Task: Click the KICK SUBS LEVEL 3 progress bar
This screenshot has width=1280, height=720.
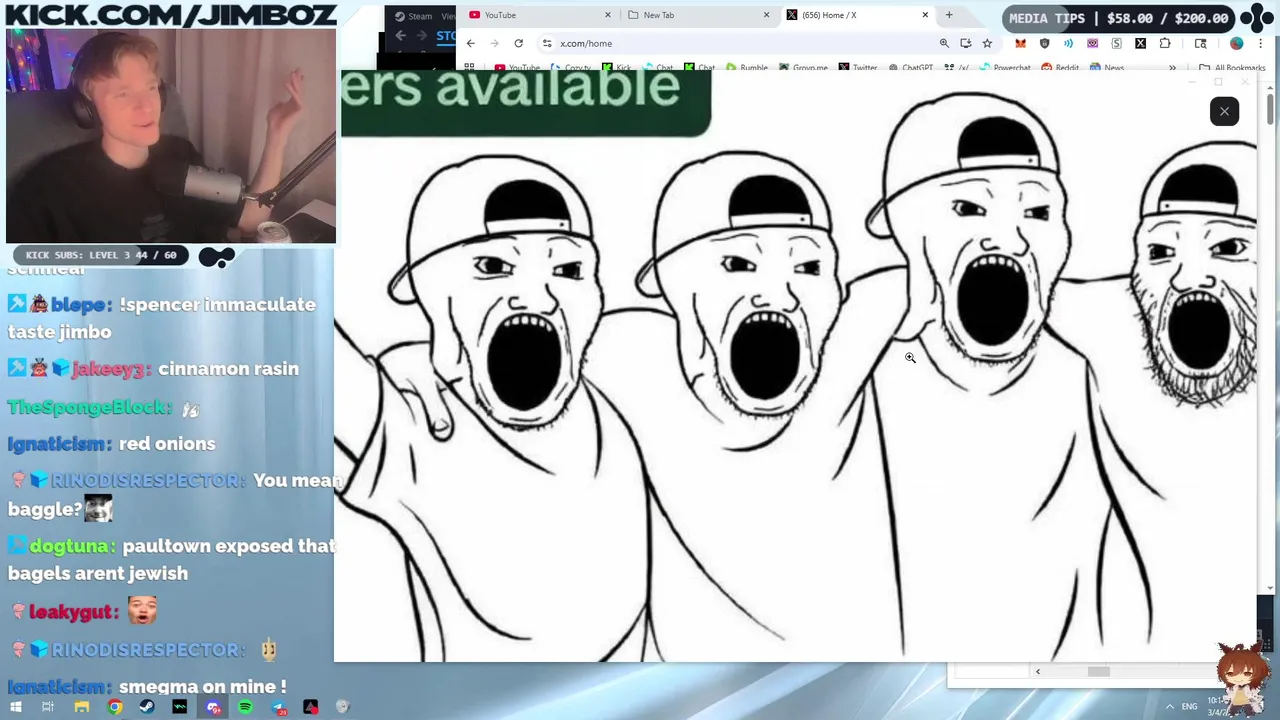Action: 100,255
